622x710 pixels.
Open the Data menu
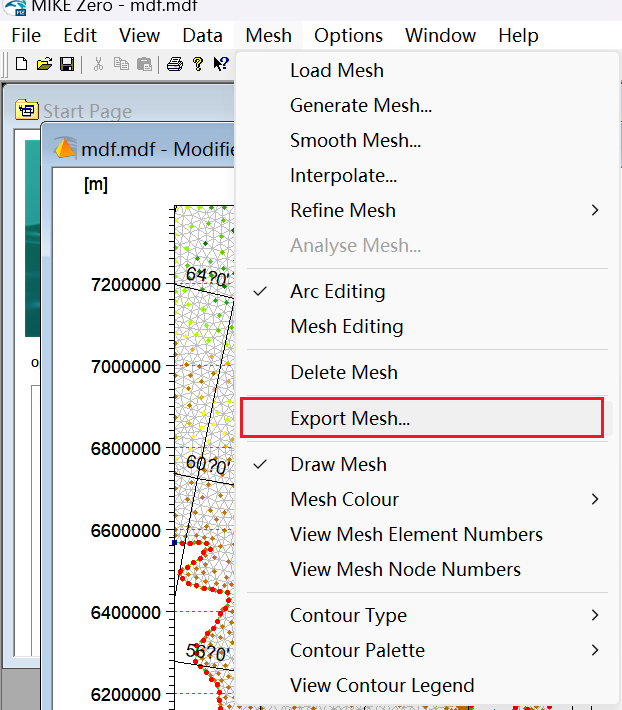tap(202, 35)
